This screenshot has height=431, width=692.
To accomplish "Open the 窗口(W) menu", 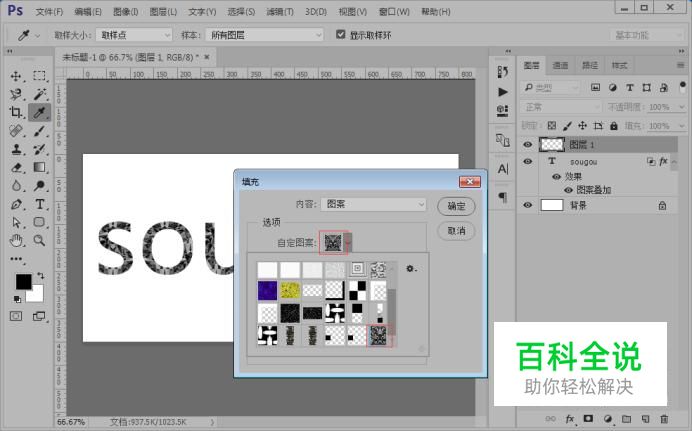I will point(394,12).
